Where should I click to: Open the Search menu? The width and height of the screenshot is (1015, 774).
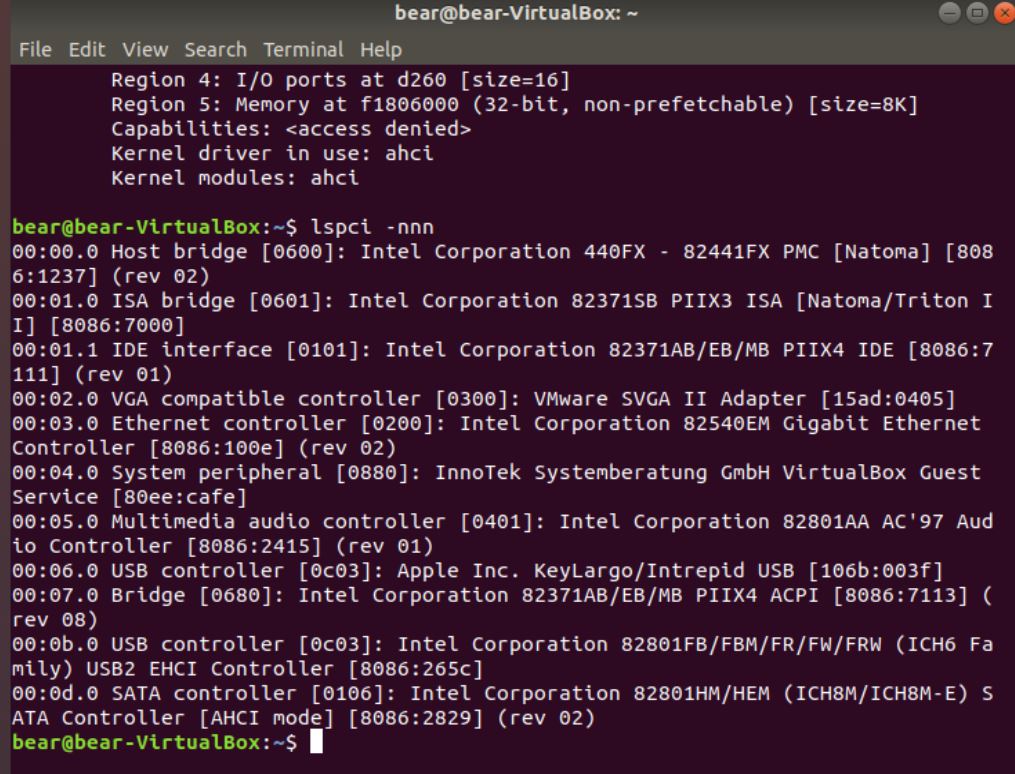(216, 50)
